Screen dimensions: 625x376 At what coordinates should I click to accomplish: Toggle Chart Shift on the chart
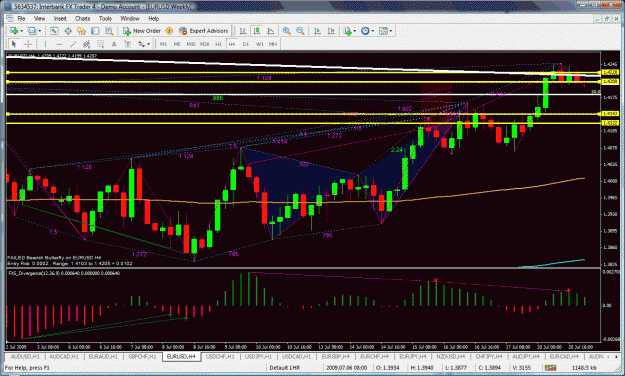click(x=331, y=31)
